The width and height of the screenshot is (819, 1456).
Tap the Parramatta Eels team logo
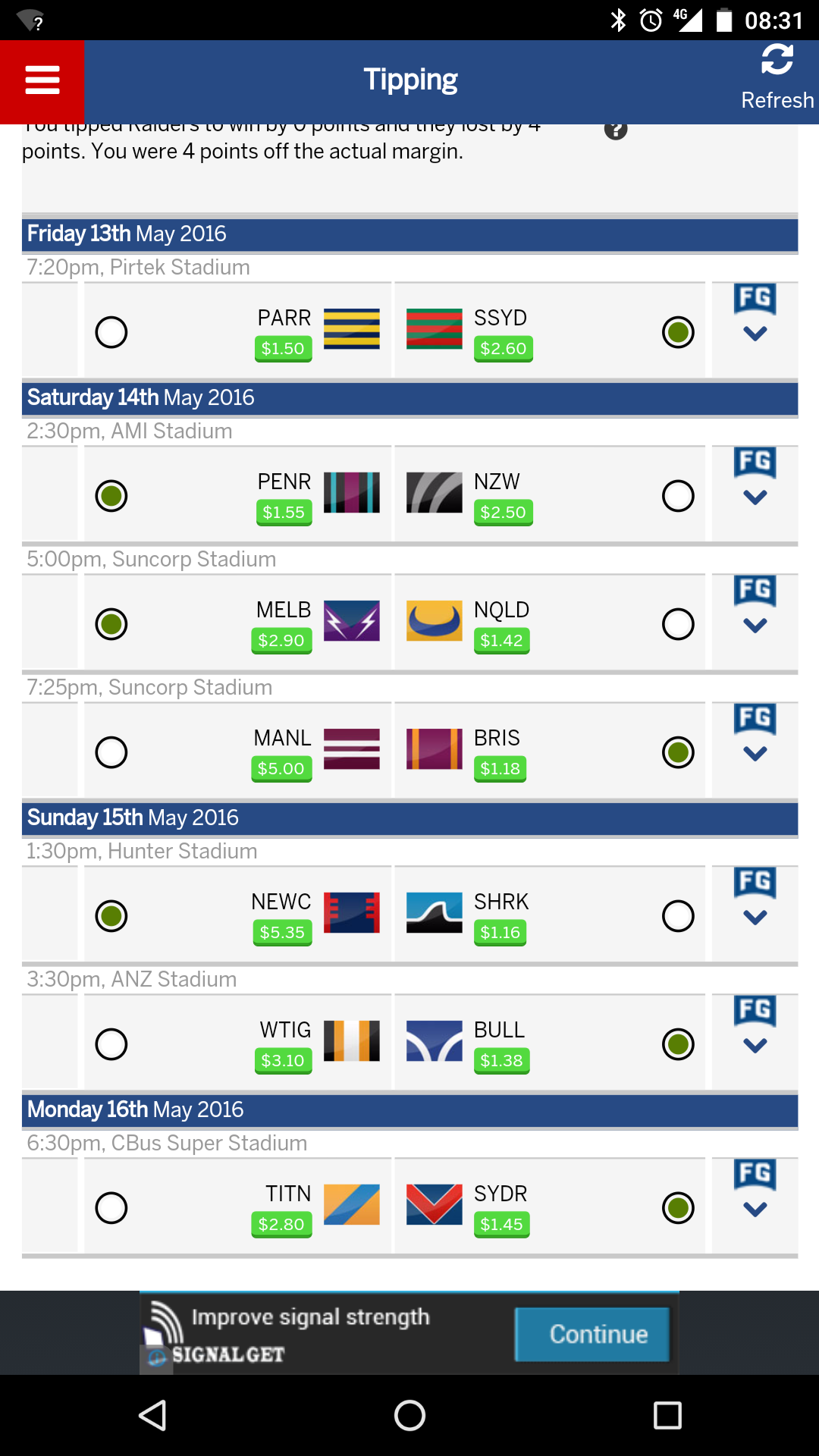point(351,329)
